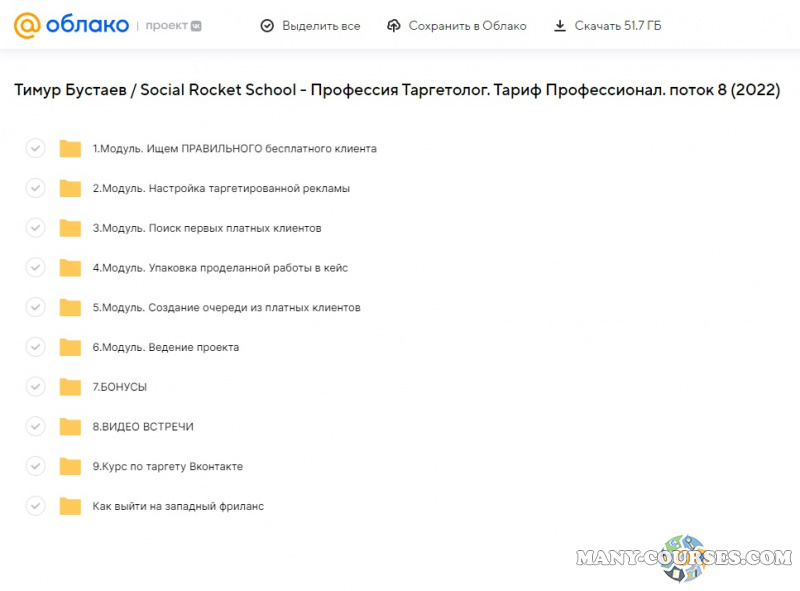Select checkbox for 1.Модуль folder
800x591 pixels.
point(35,149)
